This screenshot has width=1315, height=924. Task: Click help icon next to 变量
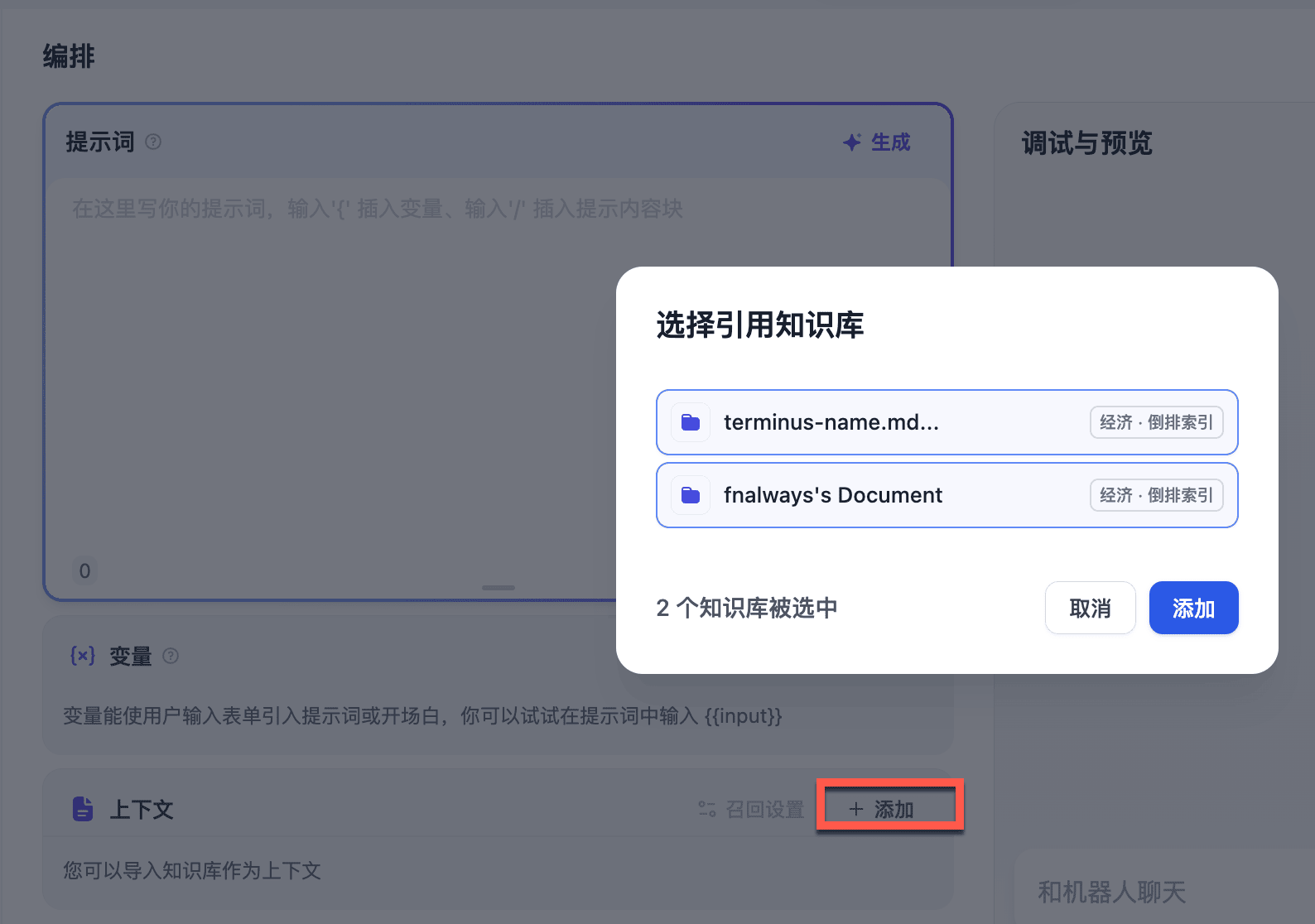click(x=171, y=656)
